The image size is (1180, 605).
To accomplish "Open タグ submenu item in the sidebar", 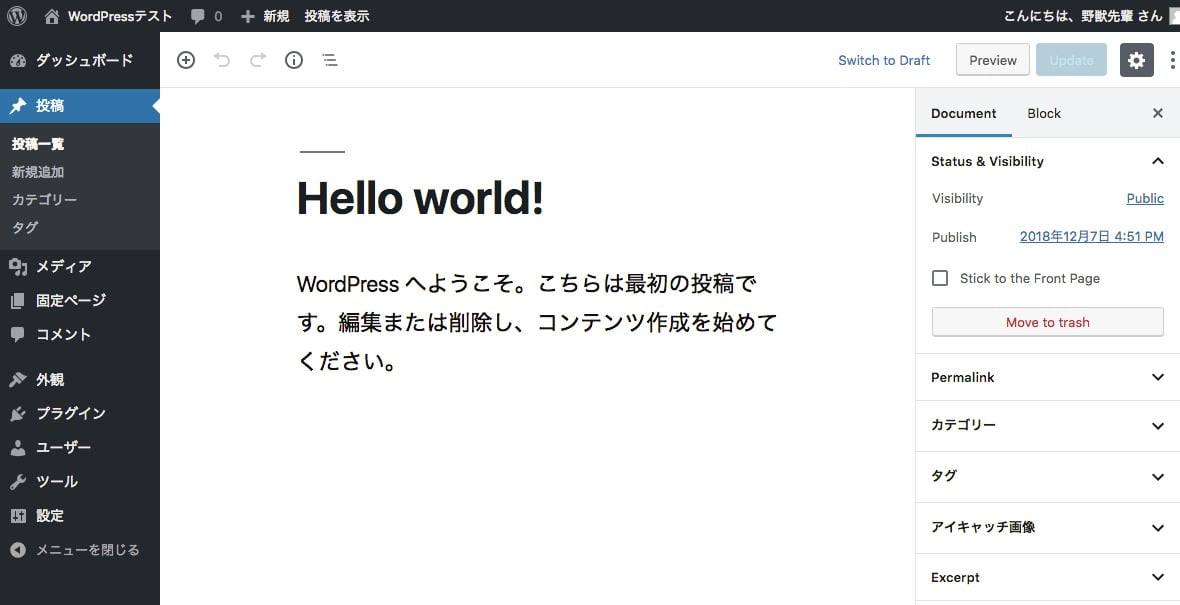I will click(25, 227).
